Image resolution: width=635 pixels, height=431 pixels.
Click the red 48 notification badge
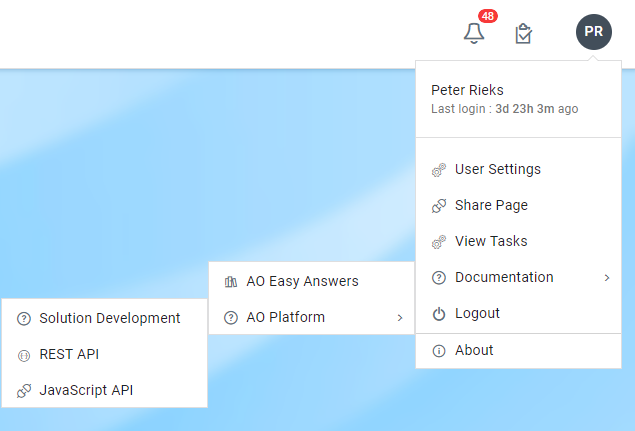[x=488, y=16]
